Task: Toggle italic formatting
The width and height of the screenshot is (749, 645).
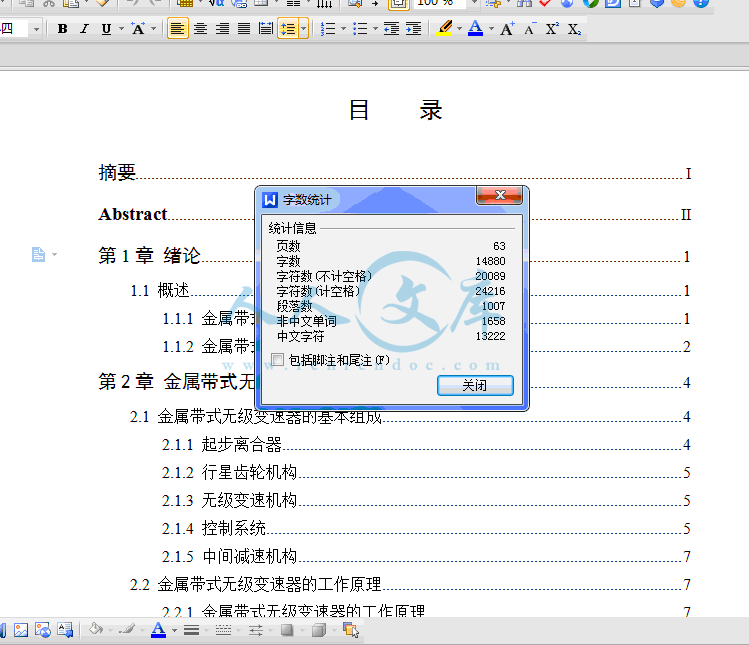Action: tap(84, 29)
